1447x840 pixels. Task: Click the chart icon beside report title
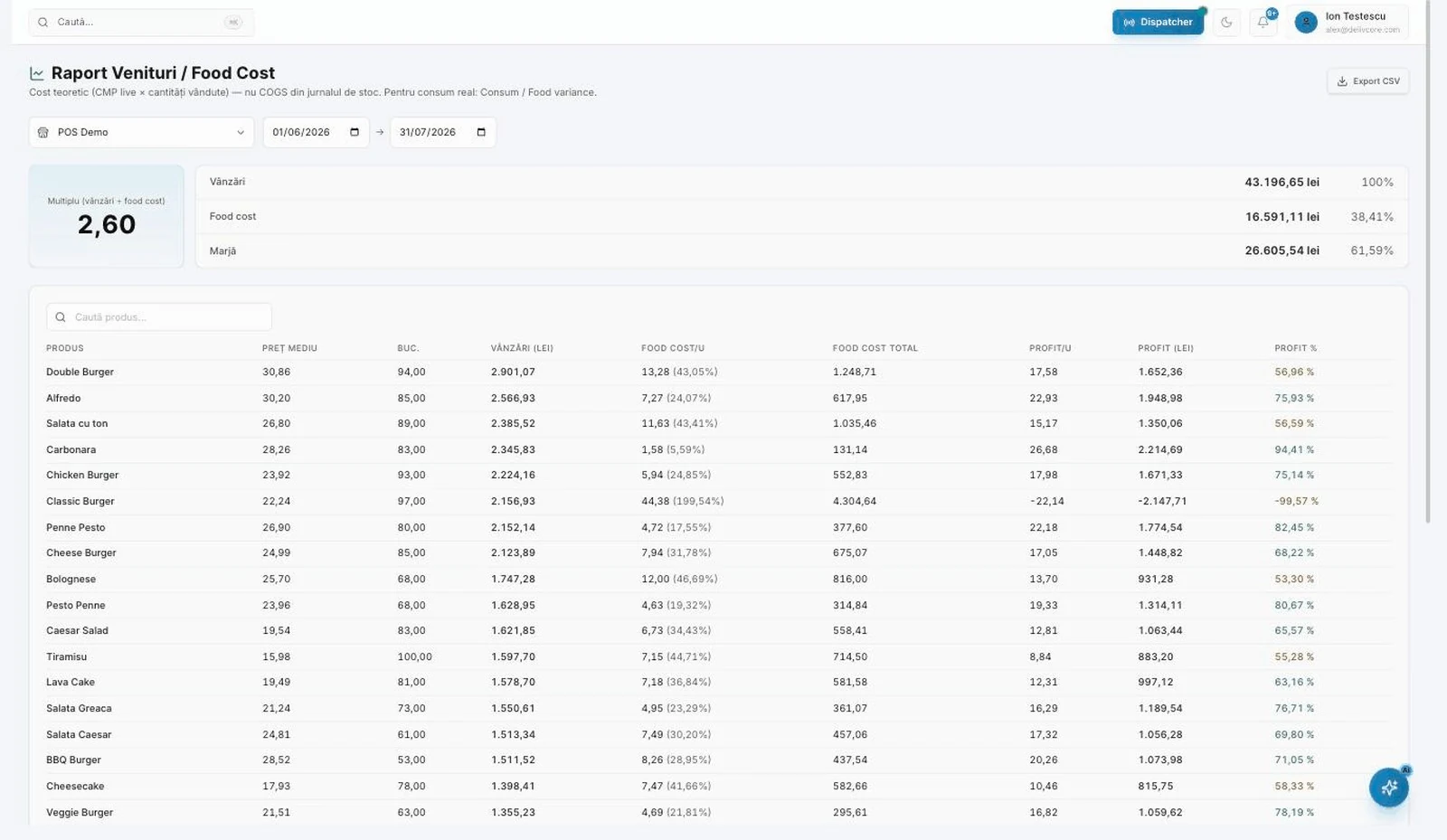click(x=37, y=73)
